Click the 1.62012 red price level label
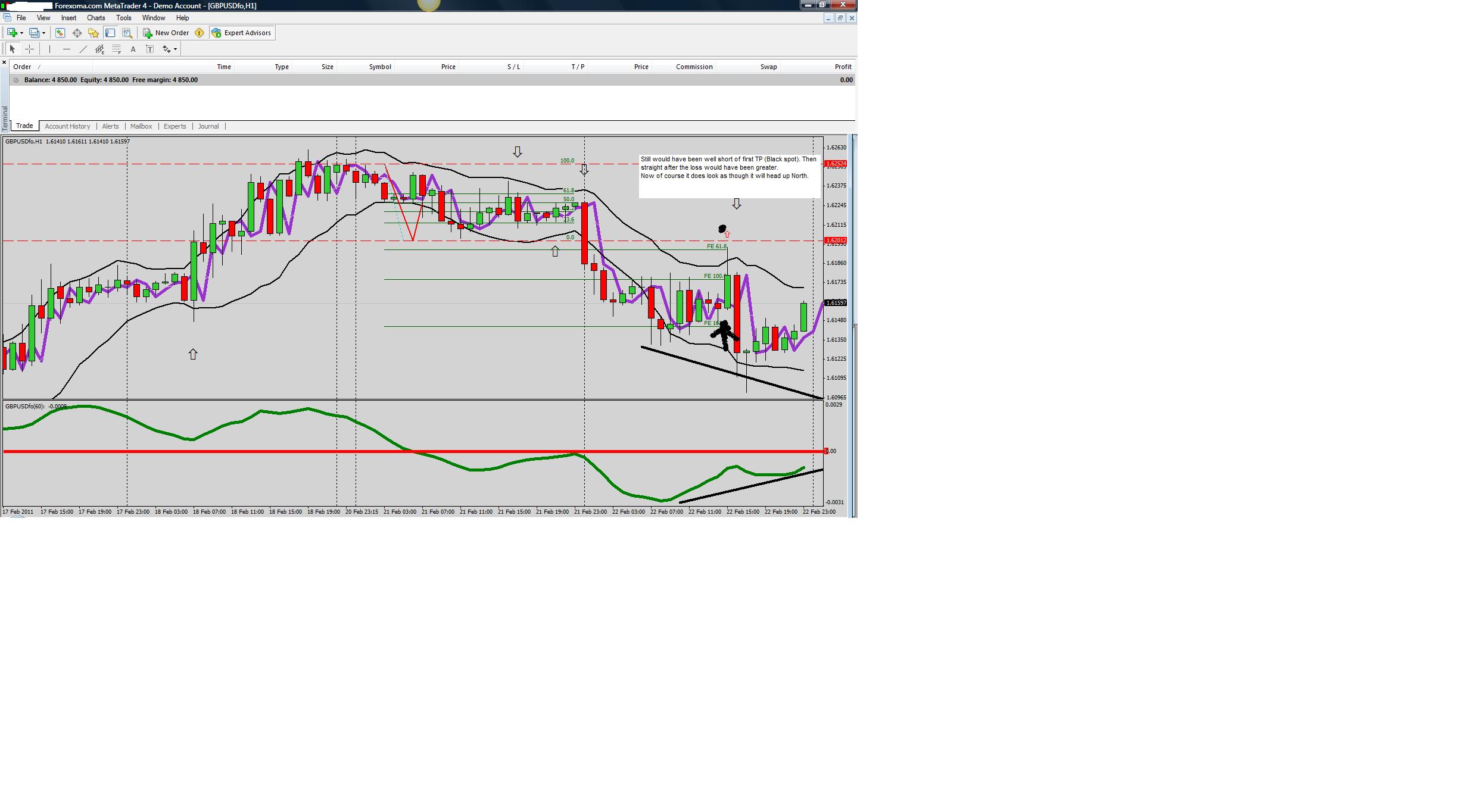The height and width of the screenshot is (812, 1477). pyautogui.click(x=836, y=241)
